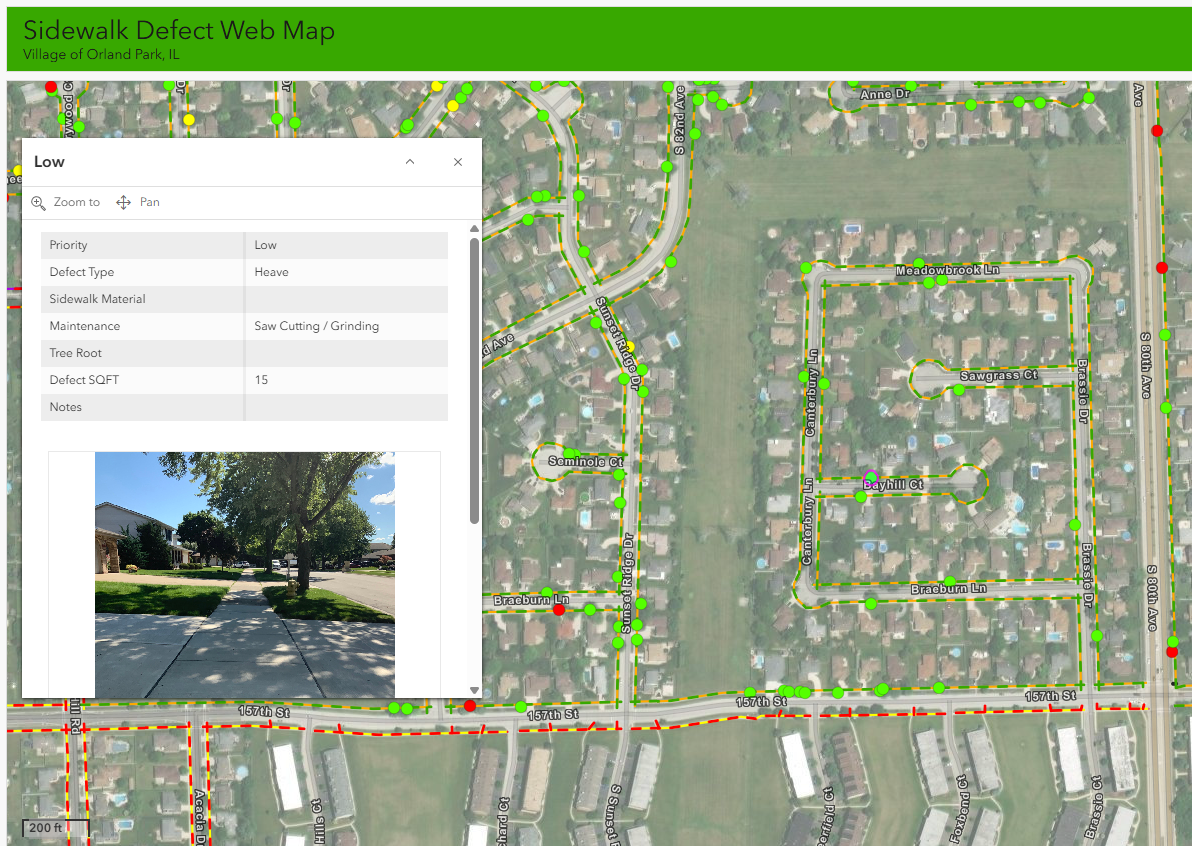
Task: Select the red defect marker on Braeburn Ln
Action: coord(559,610)
